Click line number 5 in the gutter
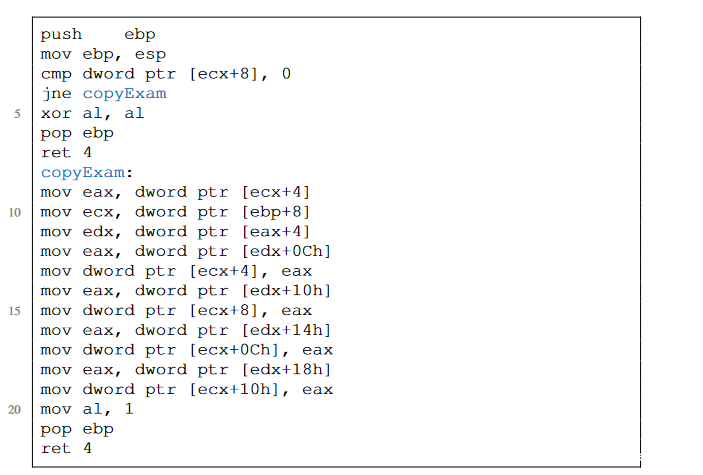 click(17, 113)
